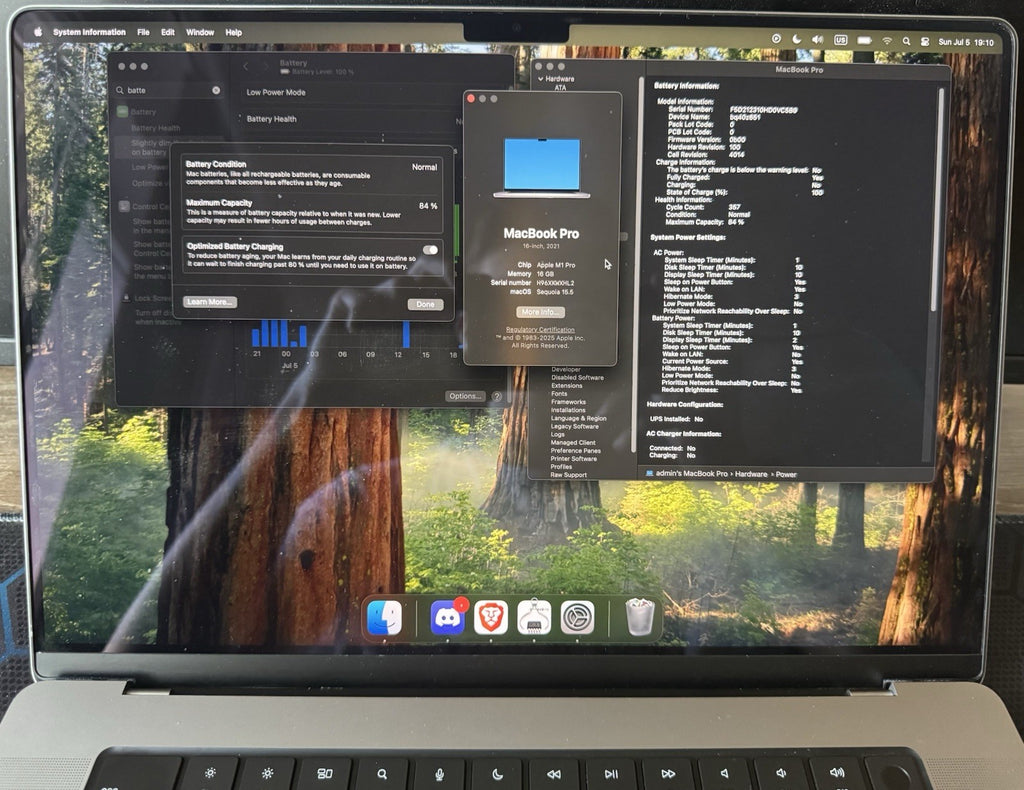This screenshot has height=790, width=1024.
Task: Select ATA in the Hardware list
Action: coord(561,87)
